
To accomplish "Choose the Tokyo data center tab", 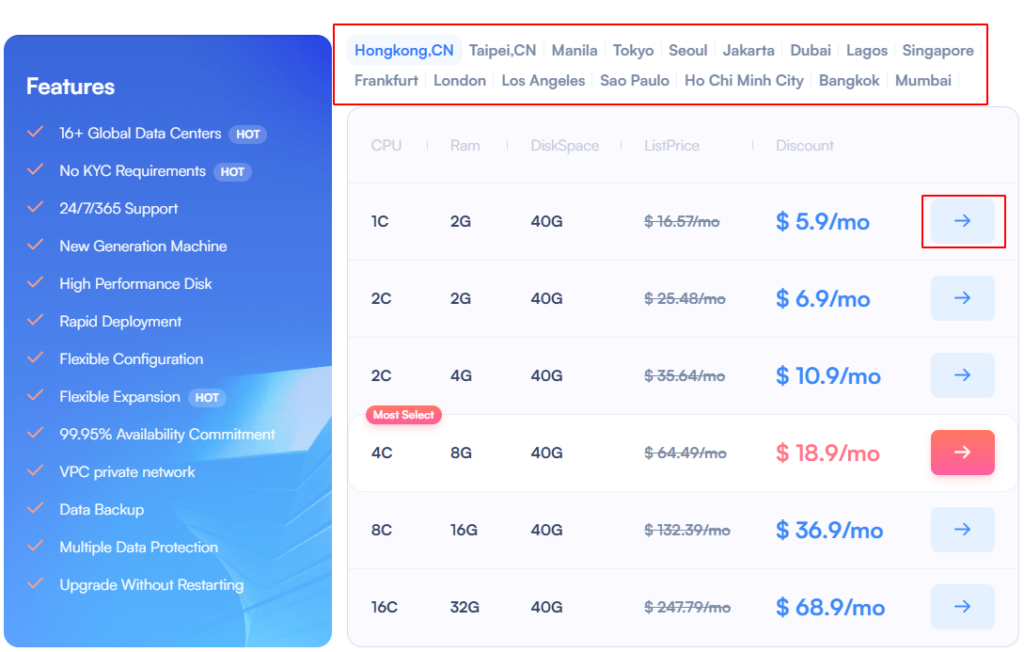I will [x=633, y=50].
